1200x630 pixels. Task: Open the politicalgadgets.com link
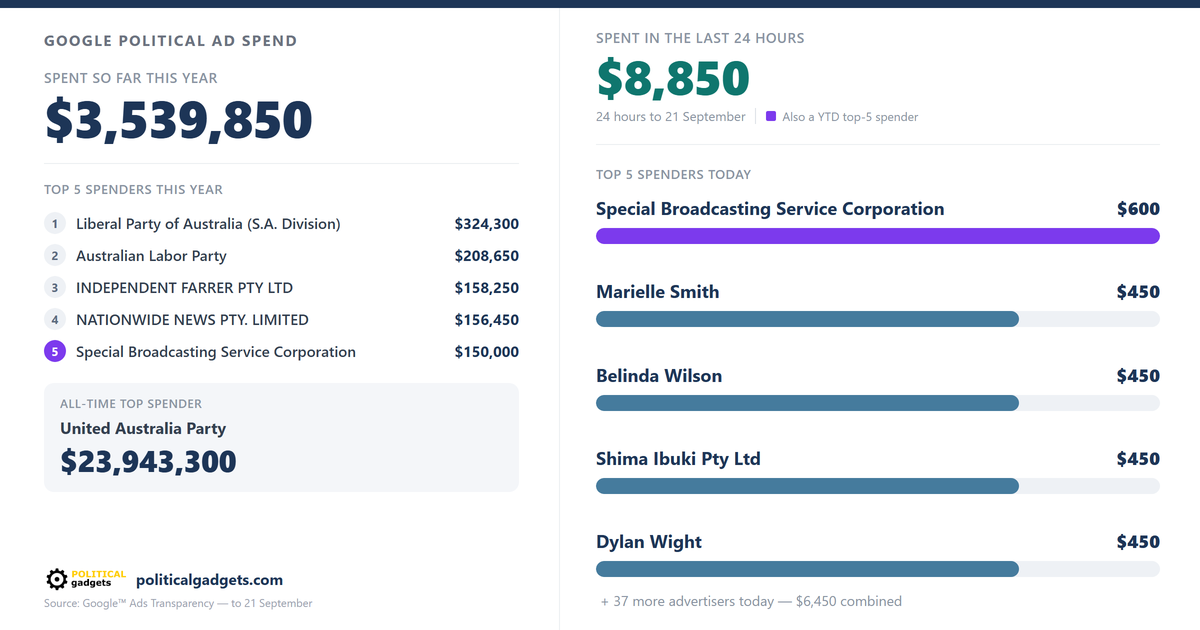coord(209,580)
